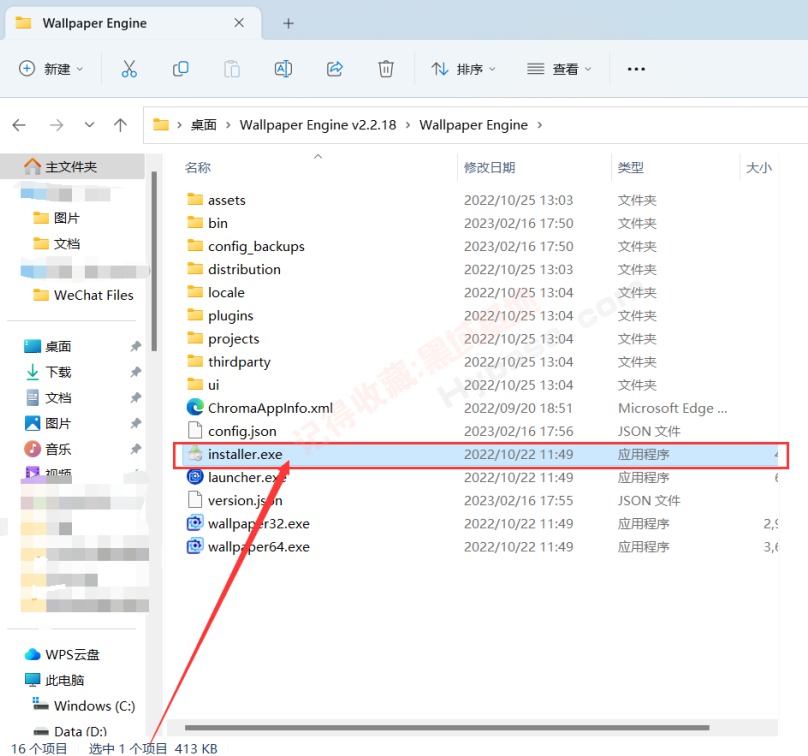Open 主文件夹 in the sidebar
The image size is (808, 756).
(x=72, y=166)
